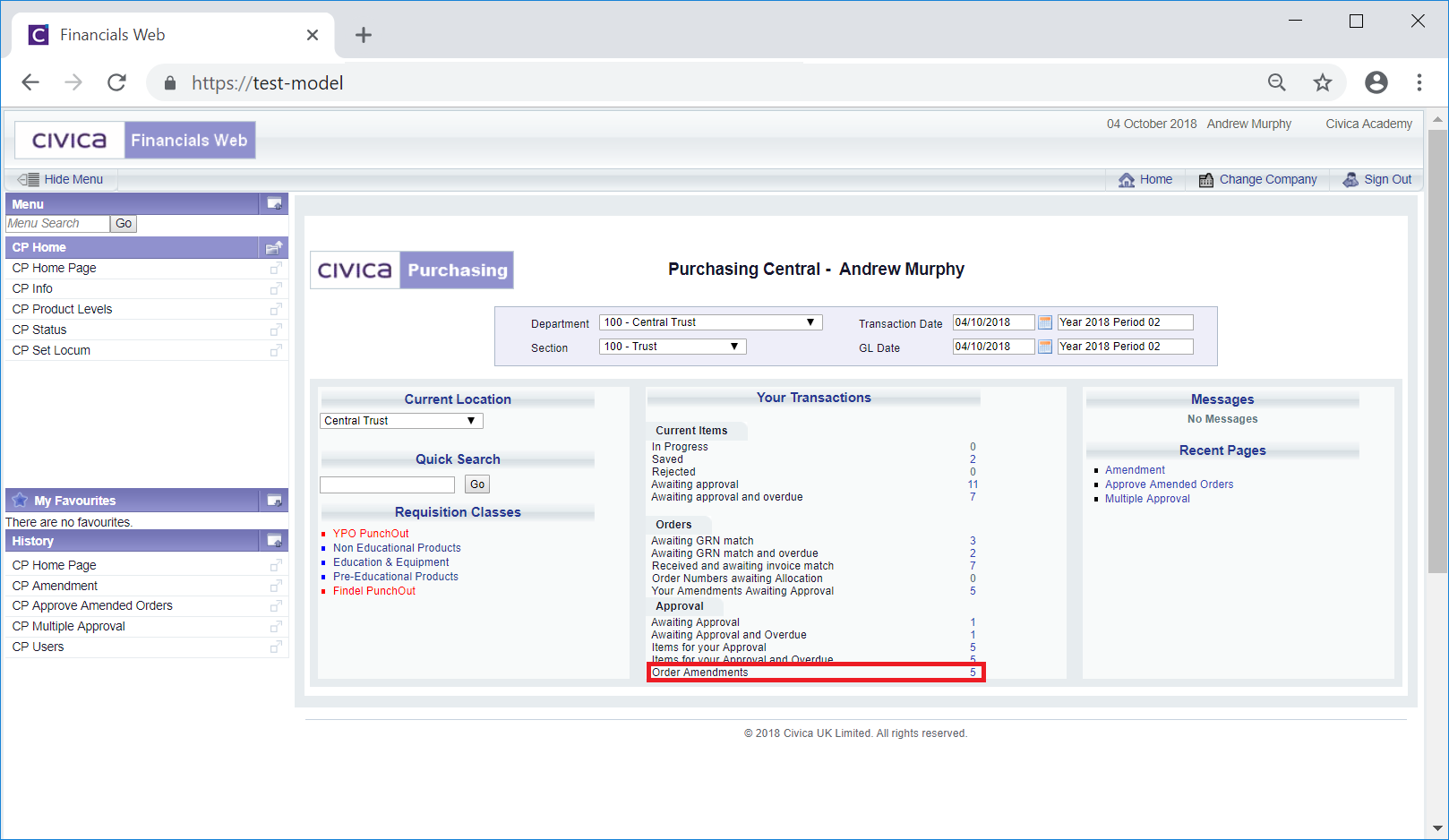1449x840 pixels.
Task: Click the Hide Menu icon
Action: coord(28,179)
